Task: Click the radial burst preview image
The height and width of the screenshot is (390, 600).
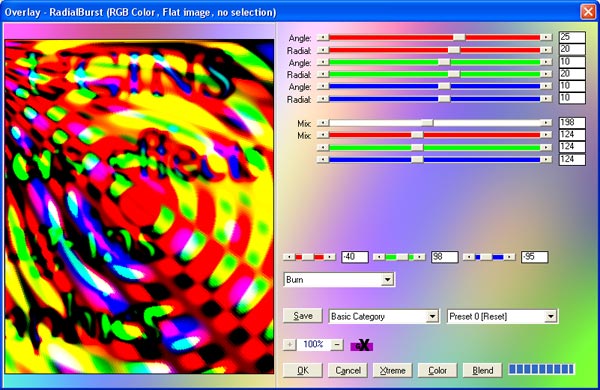Action: click(x=139, y=207)
